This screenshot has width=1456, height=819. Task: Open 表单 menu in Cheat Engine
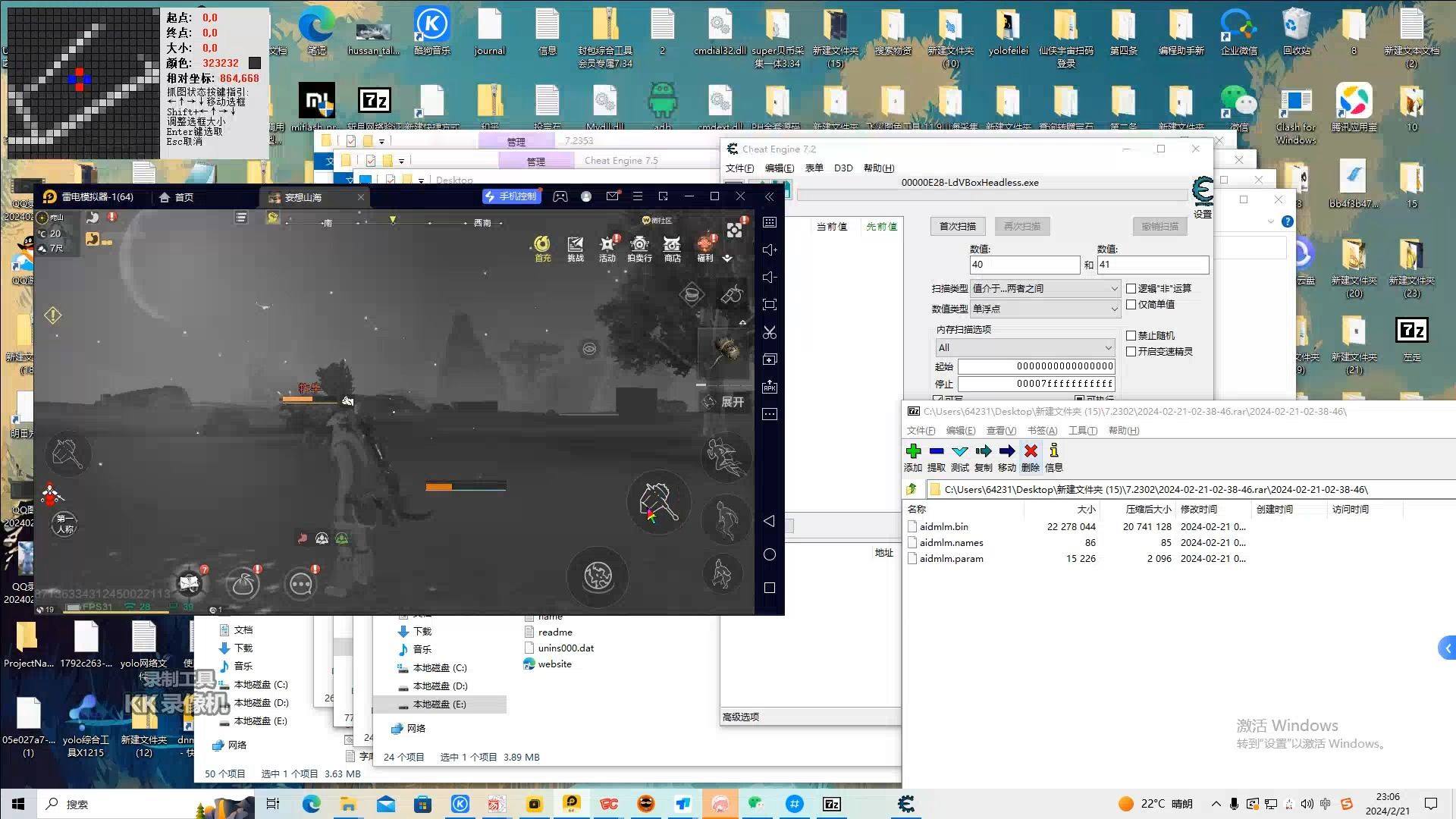tap(814, 168)
